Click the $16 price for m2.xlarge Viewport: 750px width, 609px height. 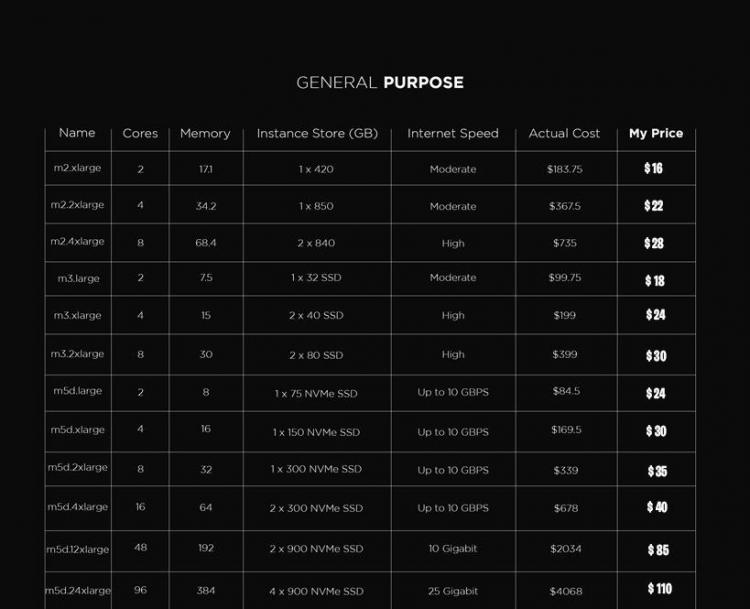tap(654, 169)
